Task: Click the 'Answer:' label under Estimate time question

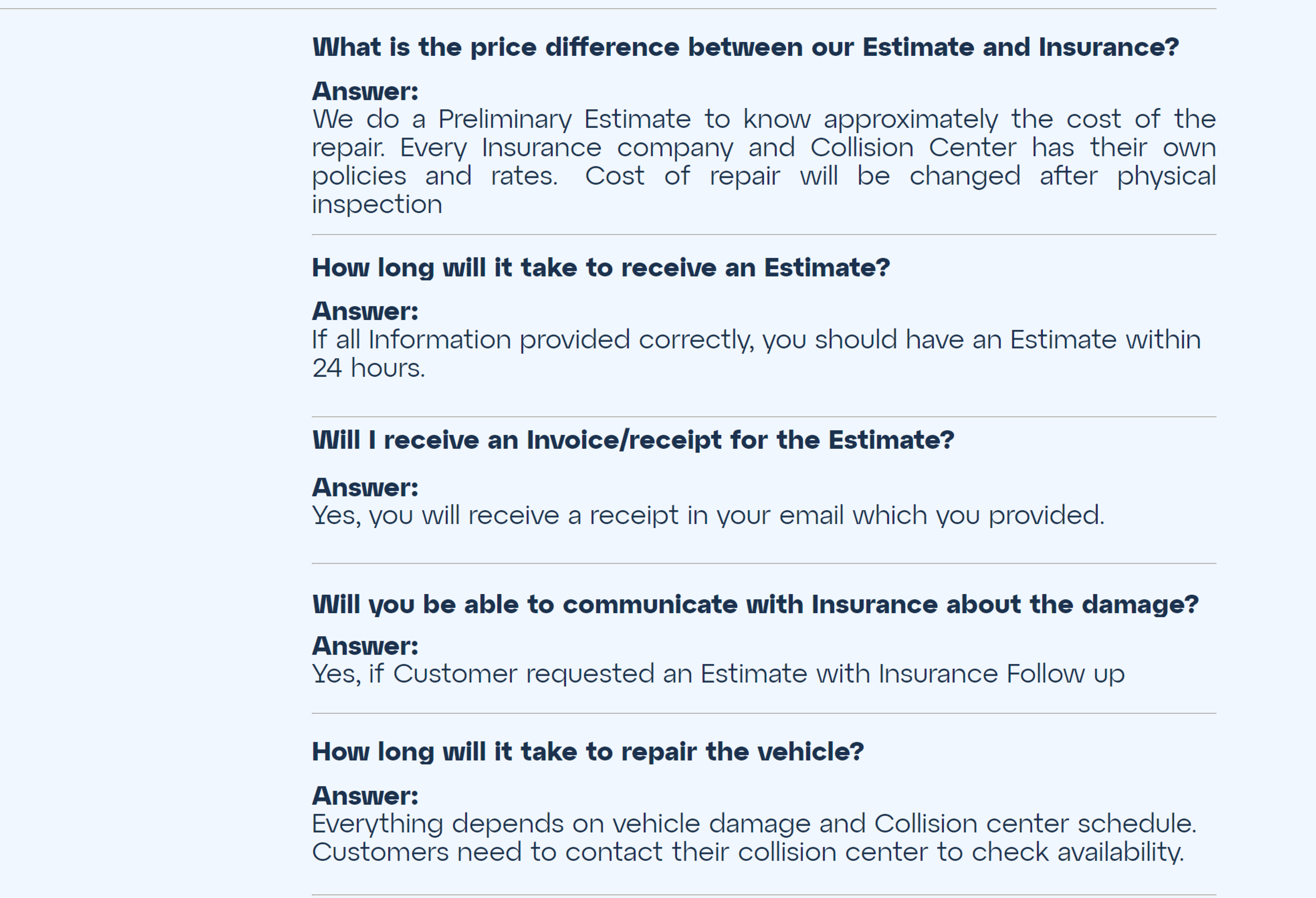Action: point(365,311)
